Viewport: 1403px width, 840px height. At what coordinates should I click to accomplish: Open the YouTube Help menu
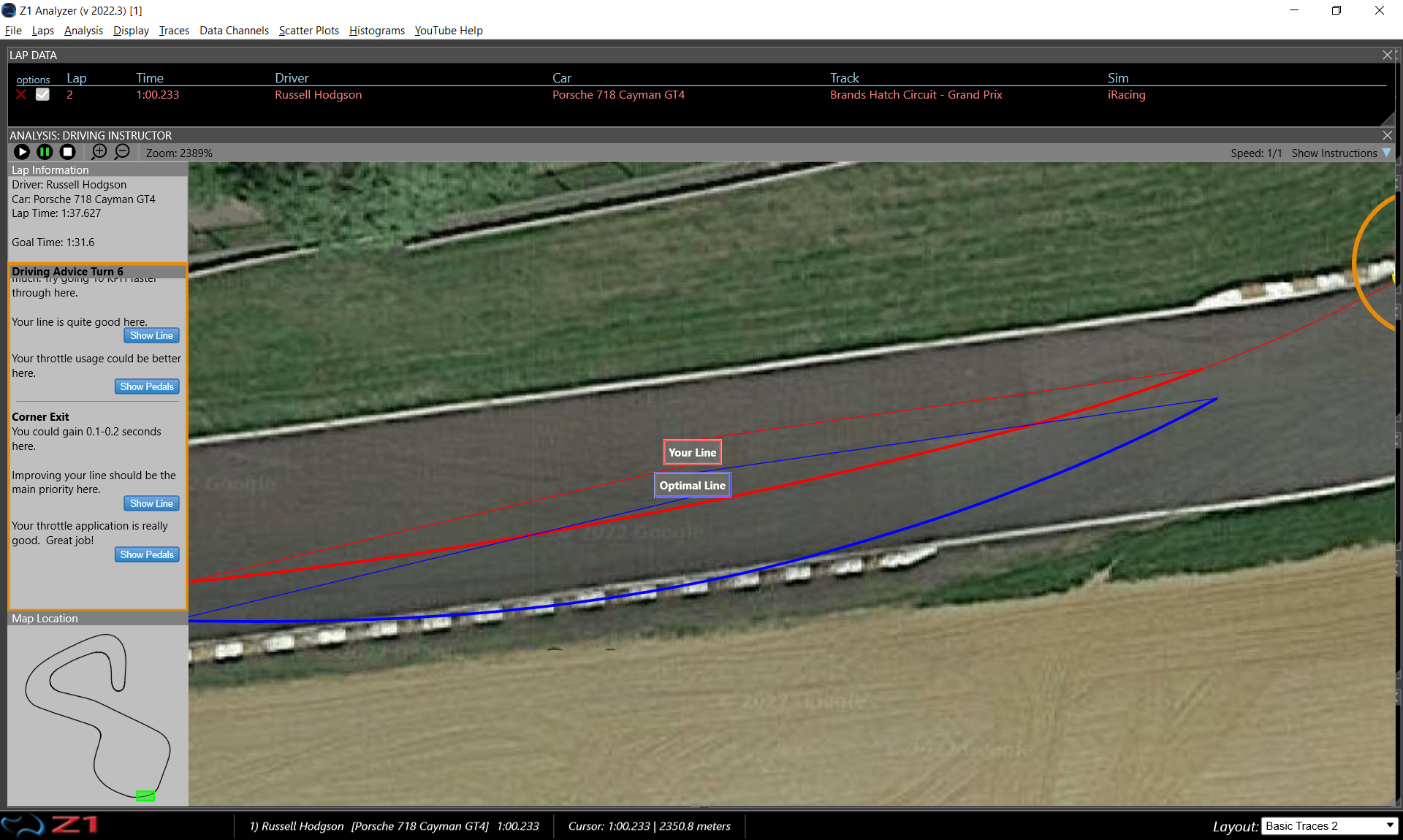(449, 31)
